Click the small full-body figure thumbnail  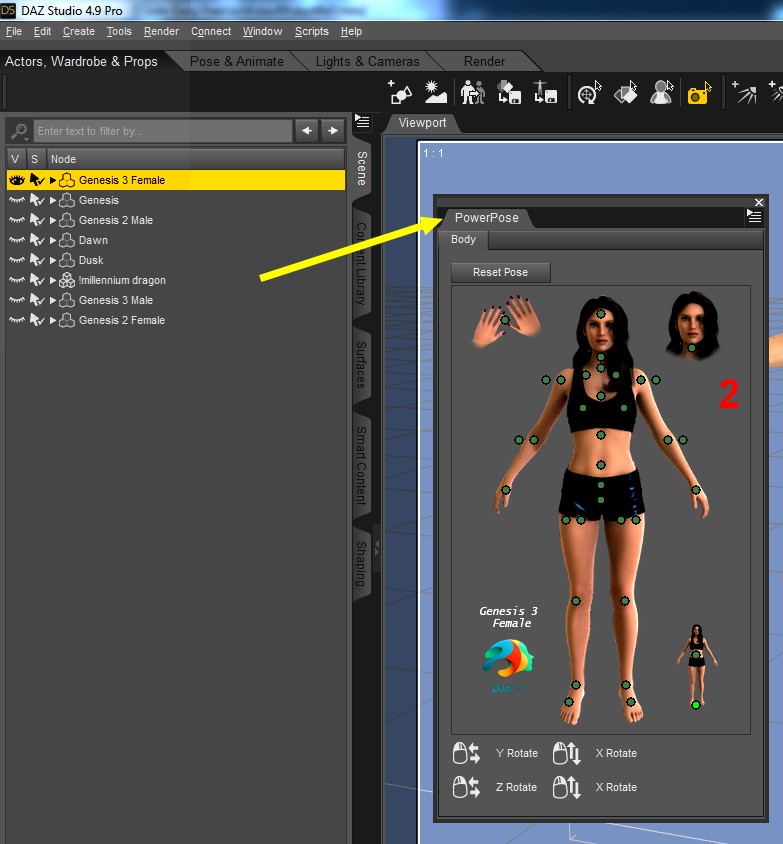tap(696, 666)
